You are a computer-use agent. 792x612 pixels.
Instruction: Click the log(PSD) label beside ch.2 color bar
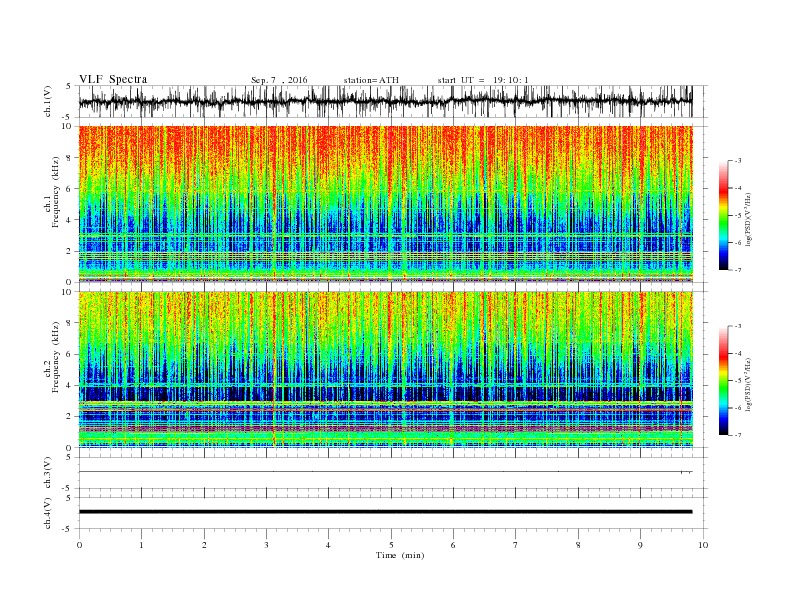tap(748, 384)
